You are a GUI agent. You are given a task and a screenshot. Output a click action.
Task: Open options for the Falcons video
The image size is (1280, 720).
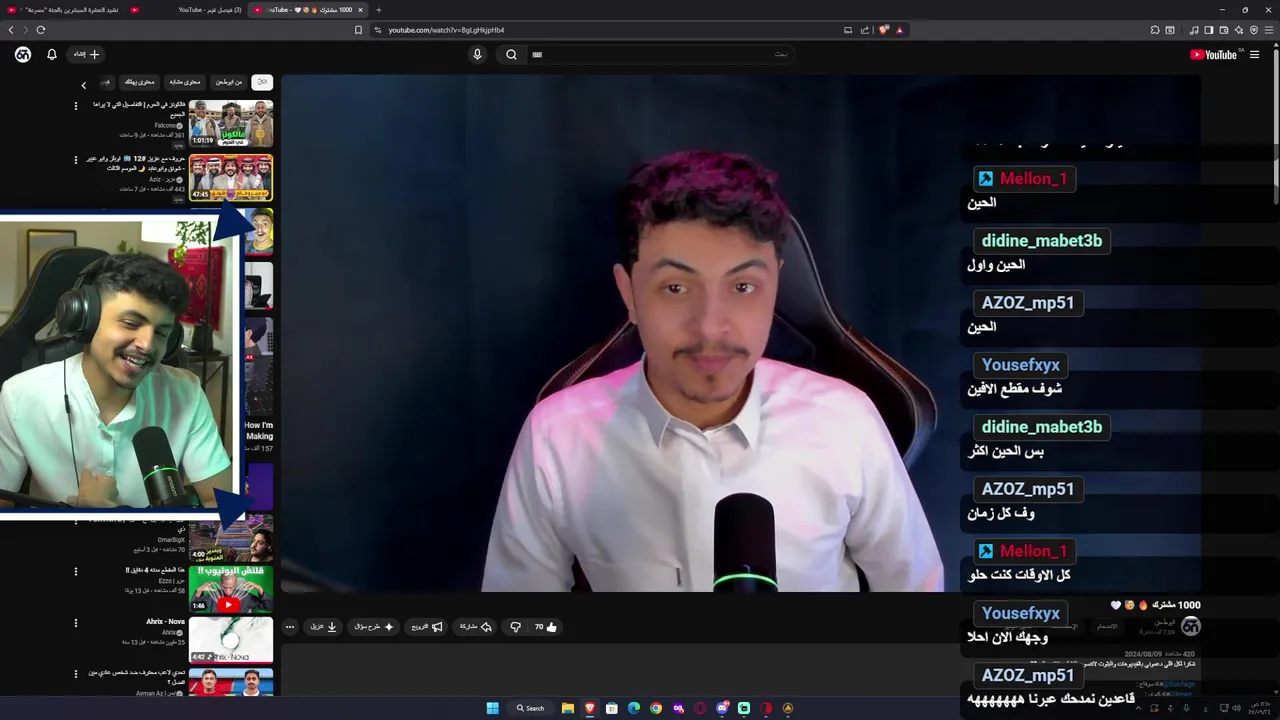coord(75,106)
